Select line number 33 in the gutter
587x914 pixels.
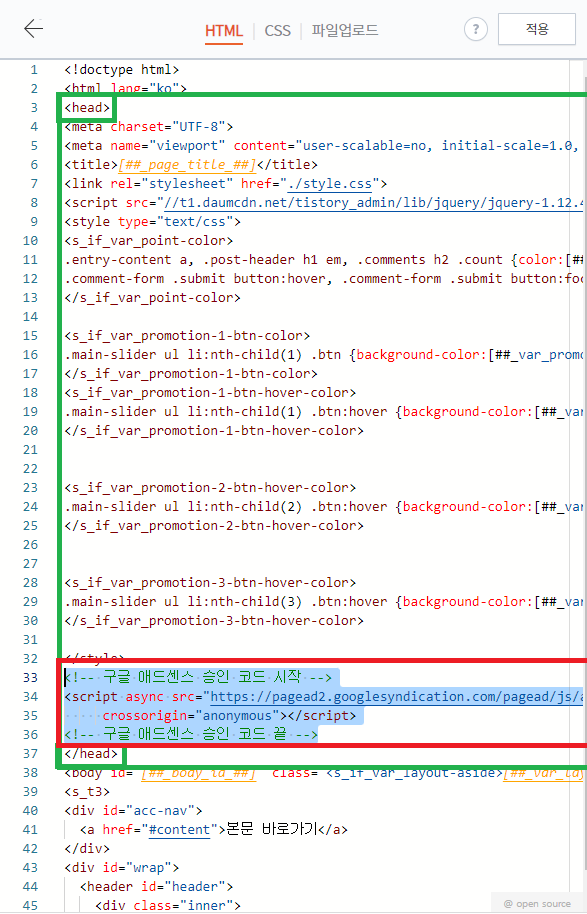pyautogui.click(x=30, y=677)
